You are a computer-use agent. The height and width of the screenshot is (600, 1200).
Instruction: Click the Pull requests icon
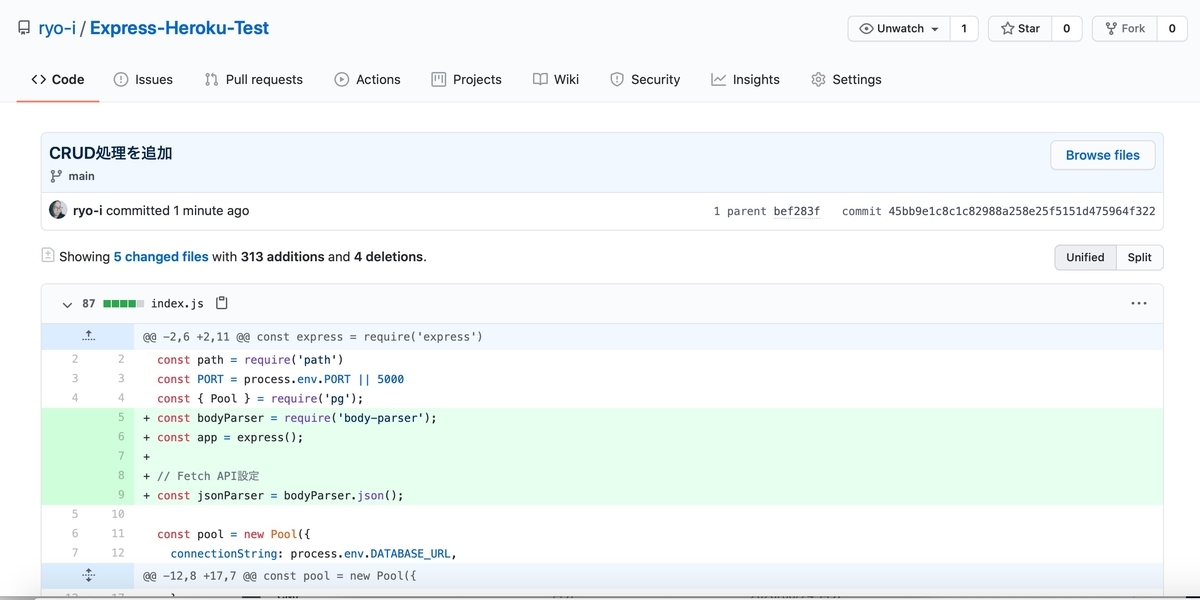(x=211, y=79)
